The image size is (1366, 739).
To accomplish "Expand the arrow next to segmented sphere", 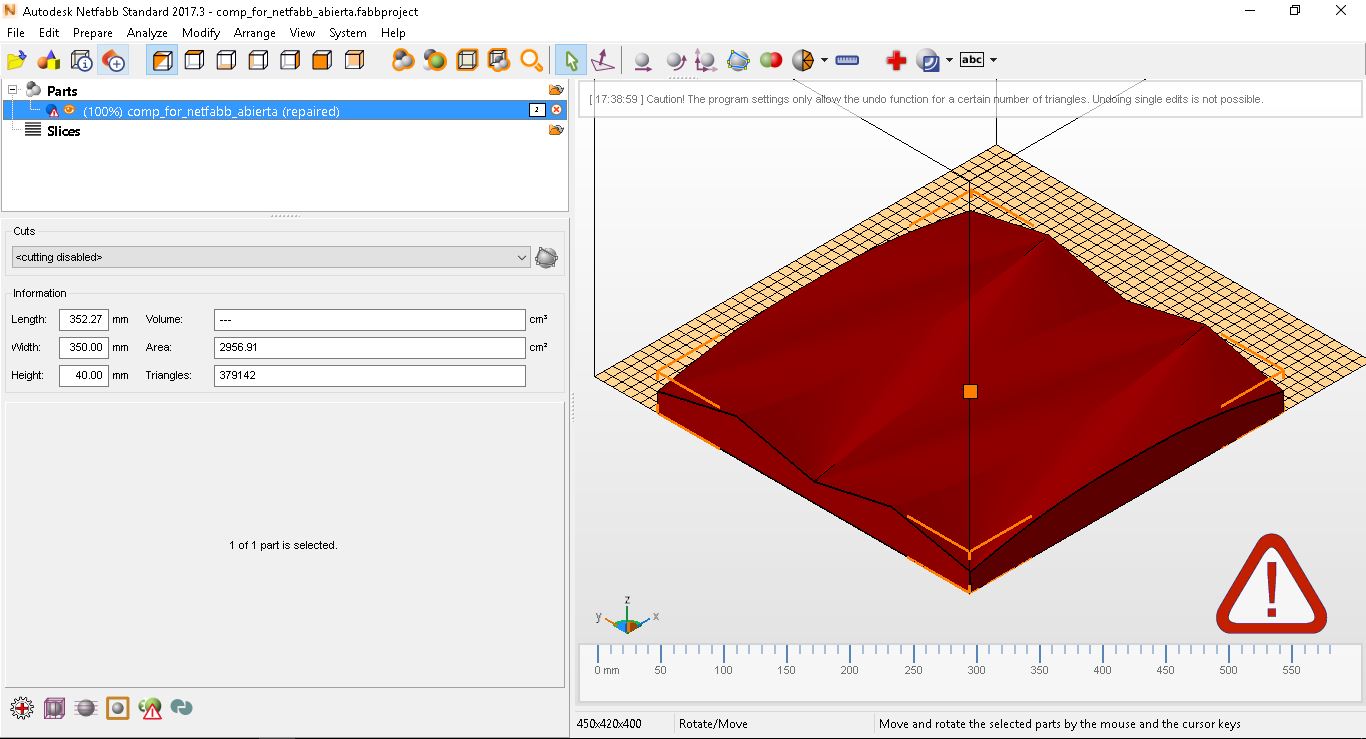I will [x=824, y=60].
